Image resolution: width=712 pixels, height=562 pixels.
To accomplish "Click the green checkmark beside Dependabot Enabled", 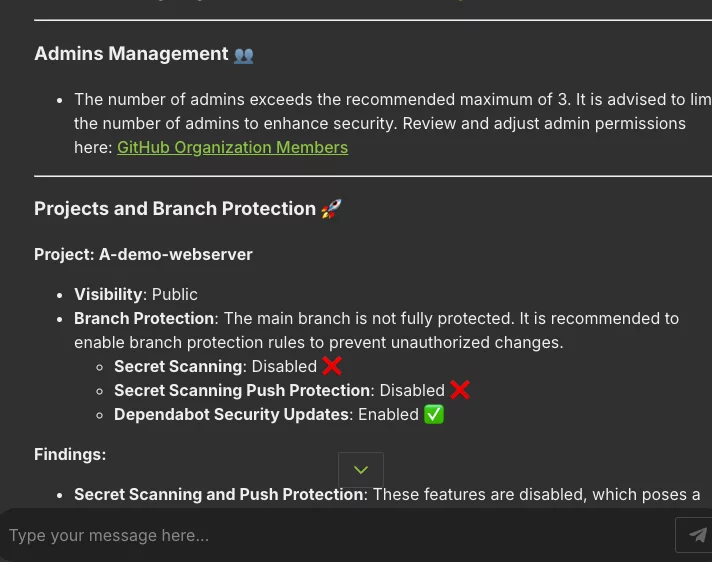I will click(434, 414).
